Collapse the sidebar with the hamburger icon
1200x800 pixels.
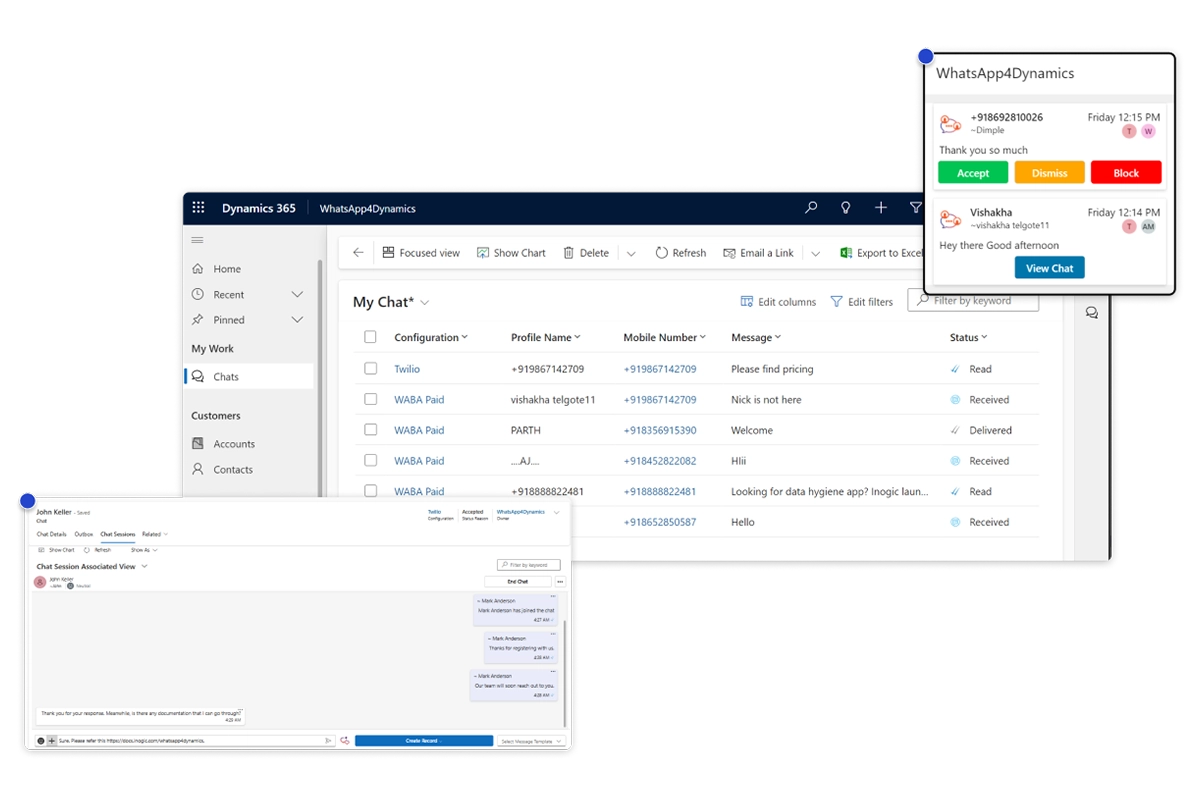(x=197, y=240)
